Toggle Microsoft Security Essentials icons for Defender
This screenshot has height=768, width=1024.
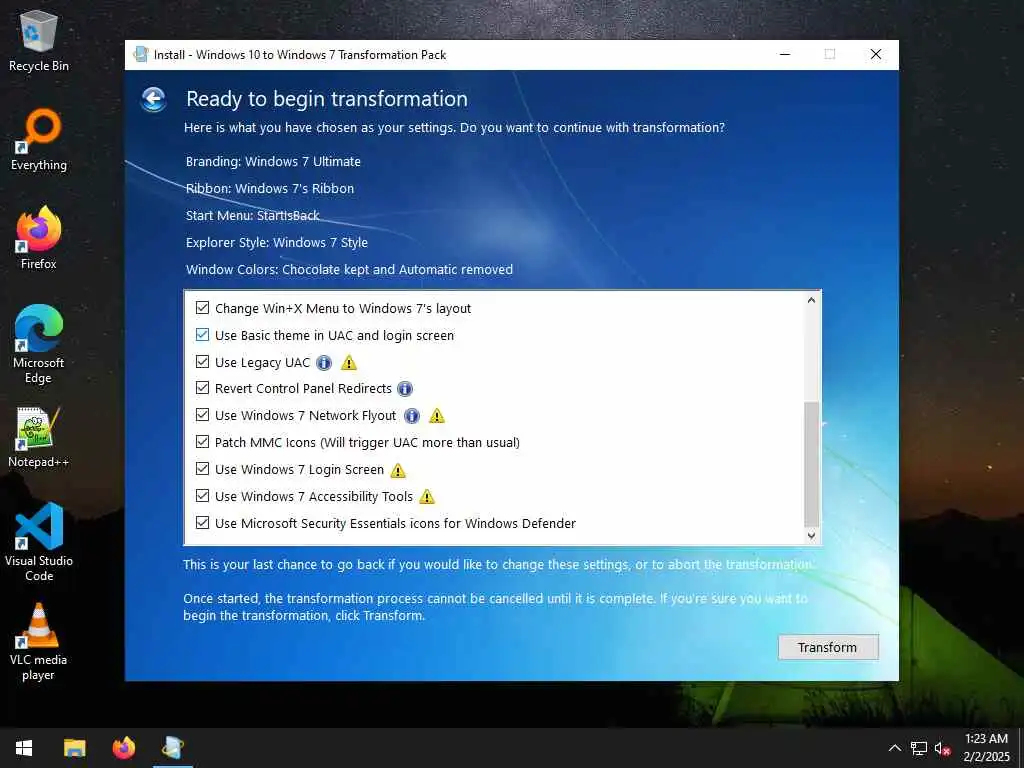(202, 522)
